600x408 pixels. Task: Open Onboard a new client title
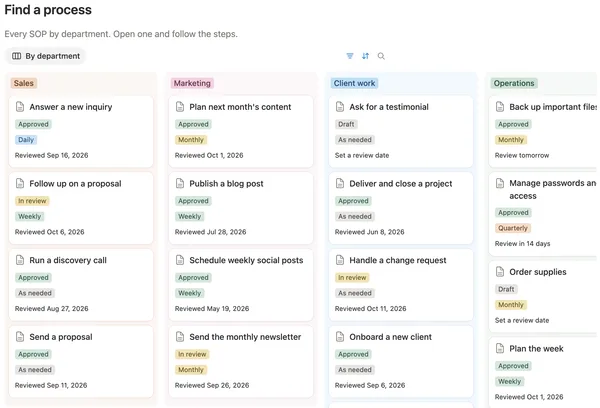pyautogui.click(x=390, y=337)
